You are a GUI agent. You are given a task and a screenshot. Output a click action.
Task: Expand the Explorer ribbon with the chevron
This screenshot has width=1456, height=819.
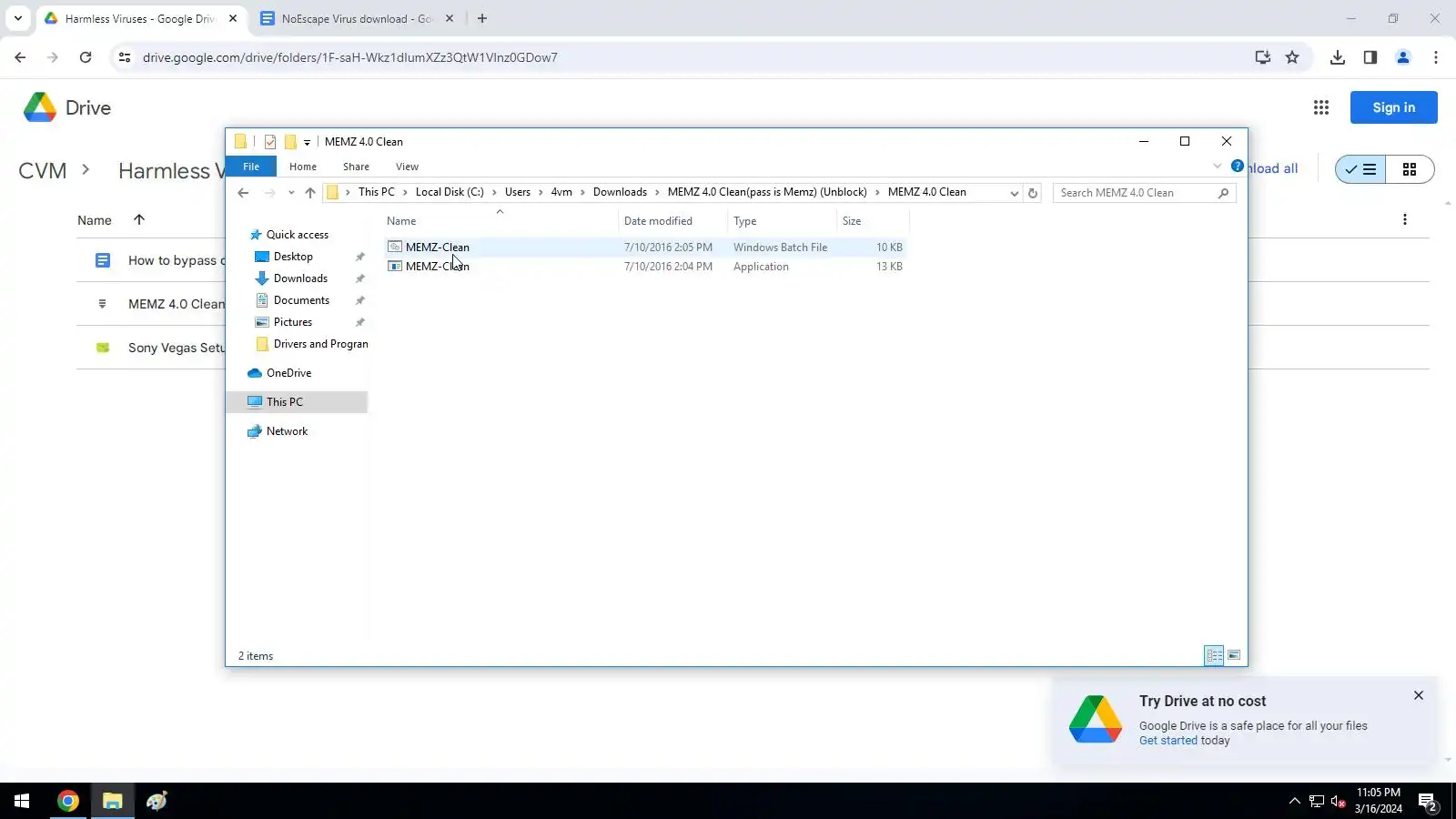tap(1218, 167)
